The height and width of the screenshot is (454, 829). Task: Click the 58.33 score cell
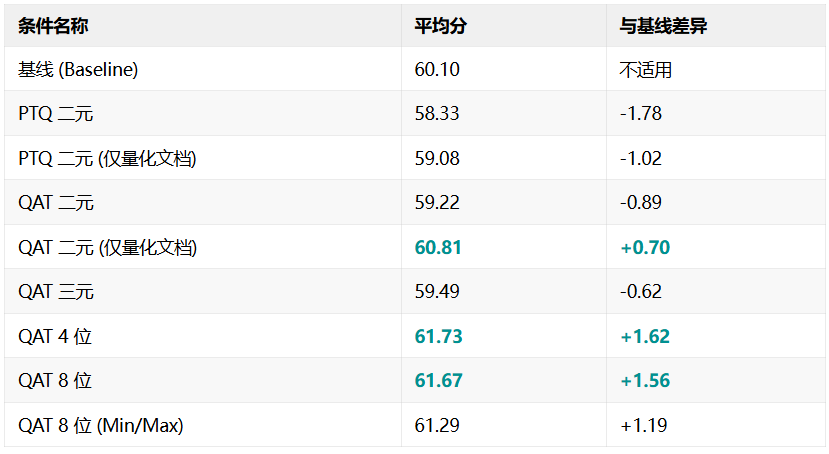click(x=437, y=114)
